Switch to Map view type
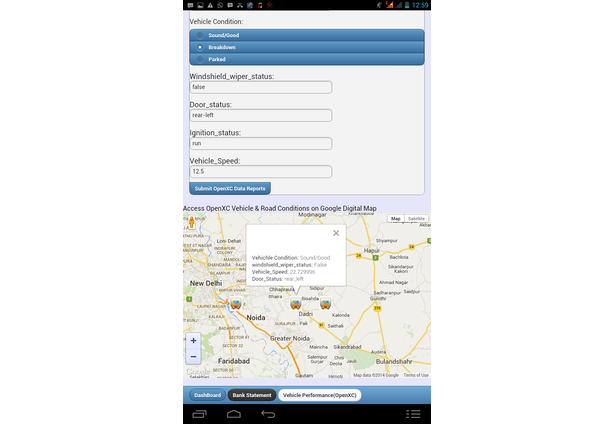 coord(396,218)
